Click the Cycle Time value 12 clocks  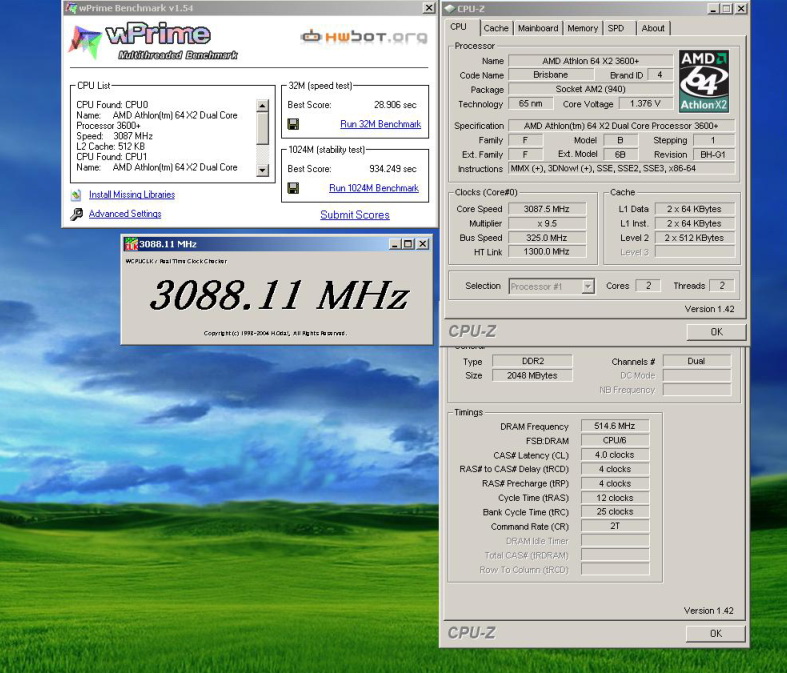[615, 498]
